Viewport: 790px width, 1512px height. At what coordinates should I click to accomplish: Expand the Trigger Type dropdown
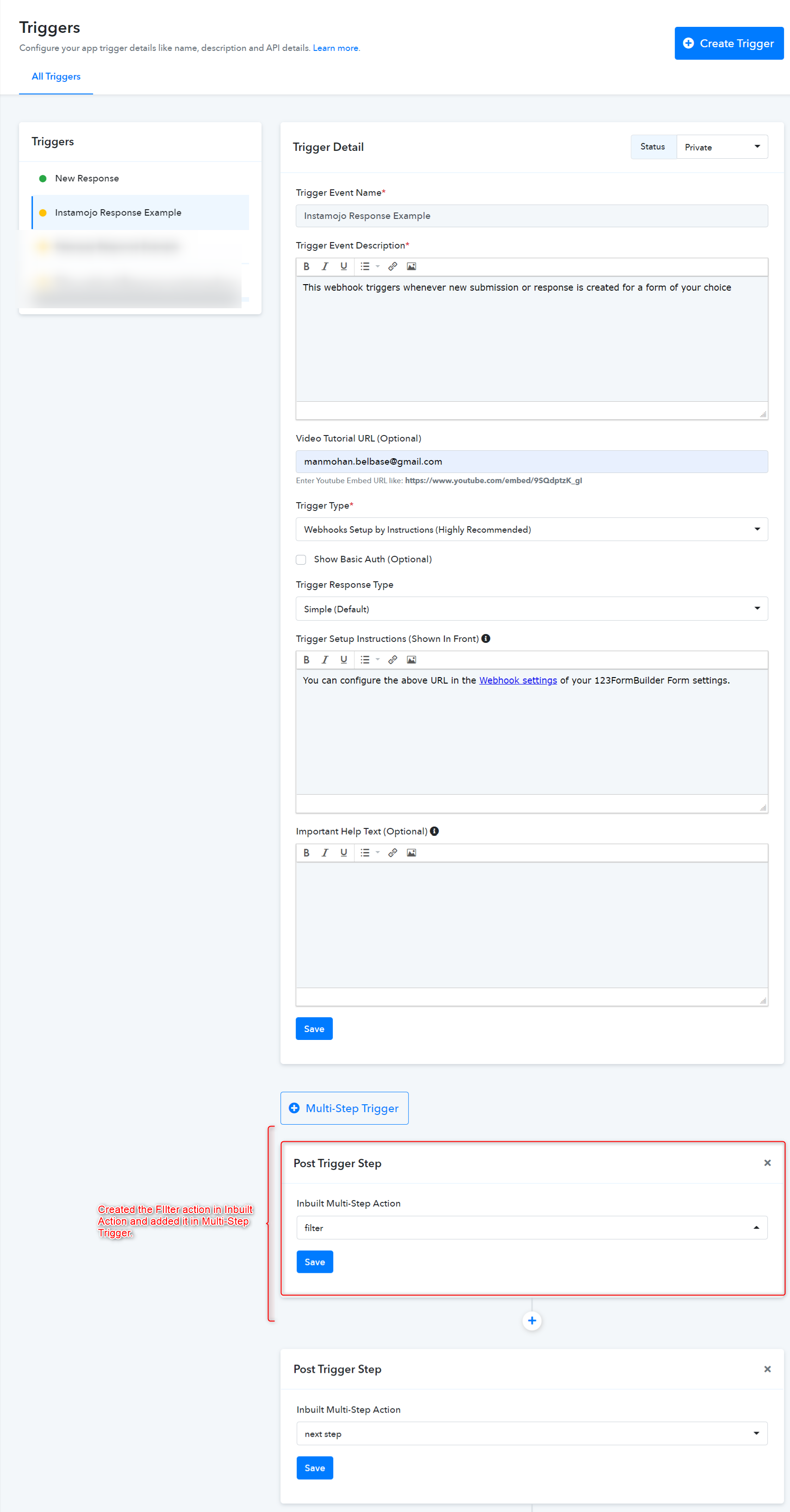click(532, 529)
